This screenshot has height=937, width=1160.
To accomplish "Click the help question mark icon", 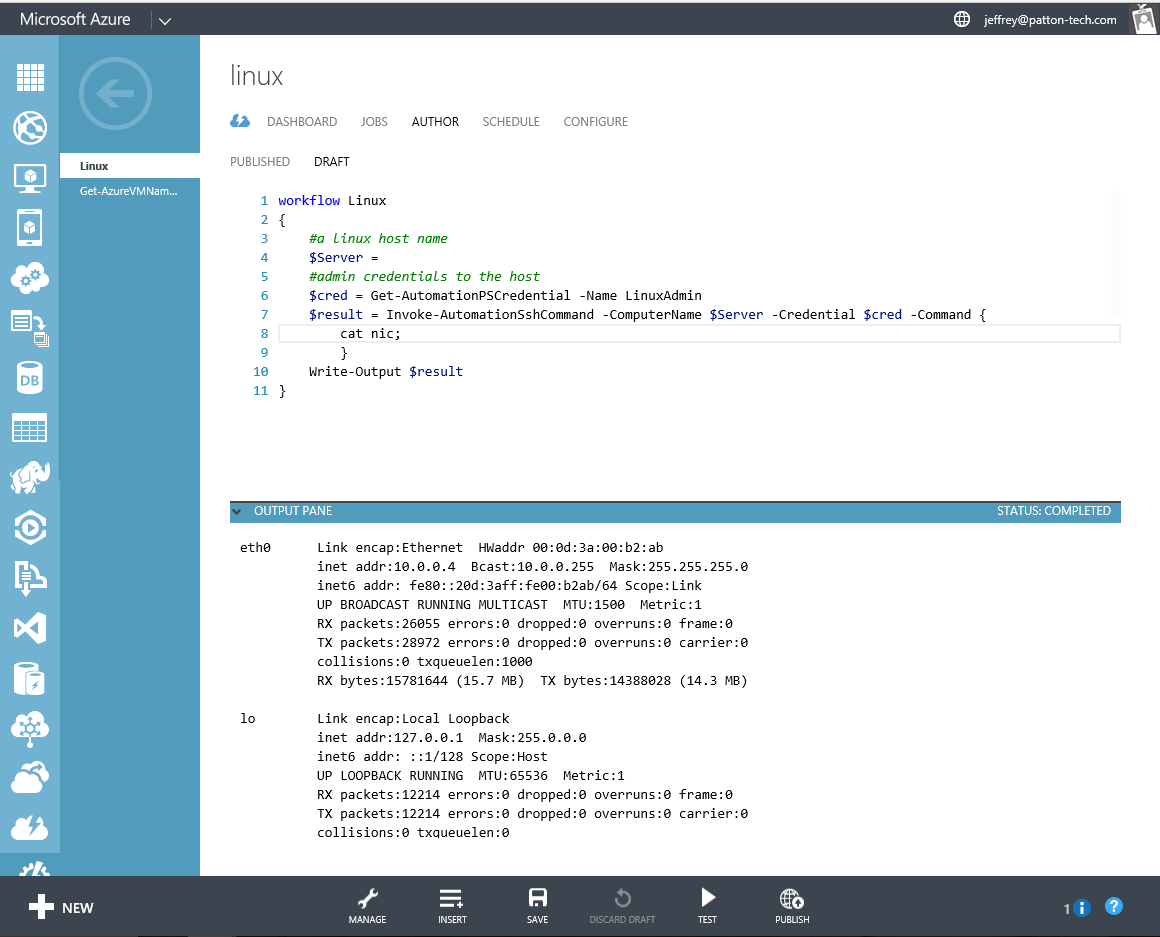I will (1114, 906).
